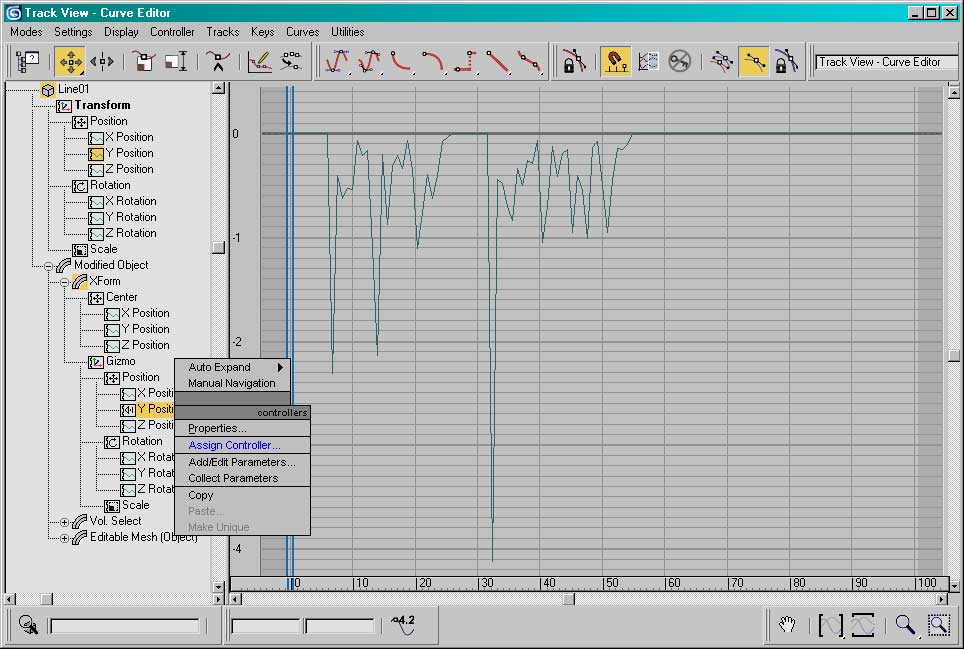Image resolution: width=964 pixels, height=649 pixels.
Task: Open the Curves menu
Action: 302,32
